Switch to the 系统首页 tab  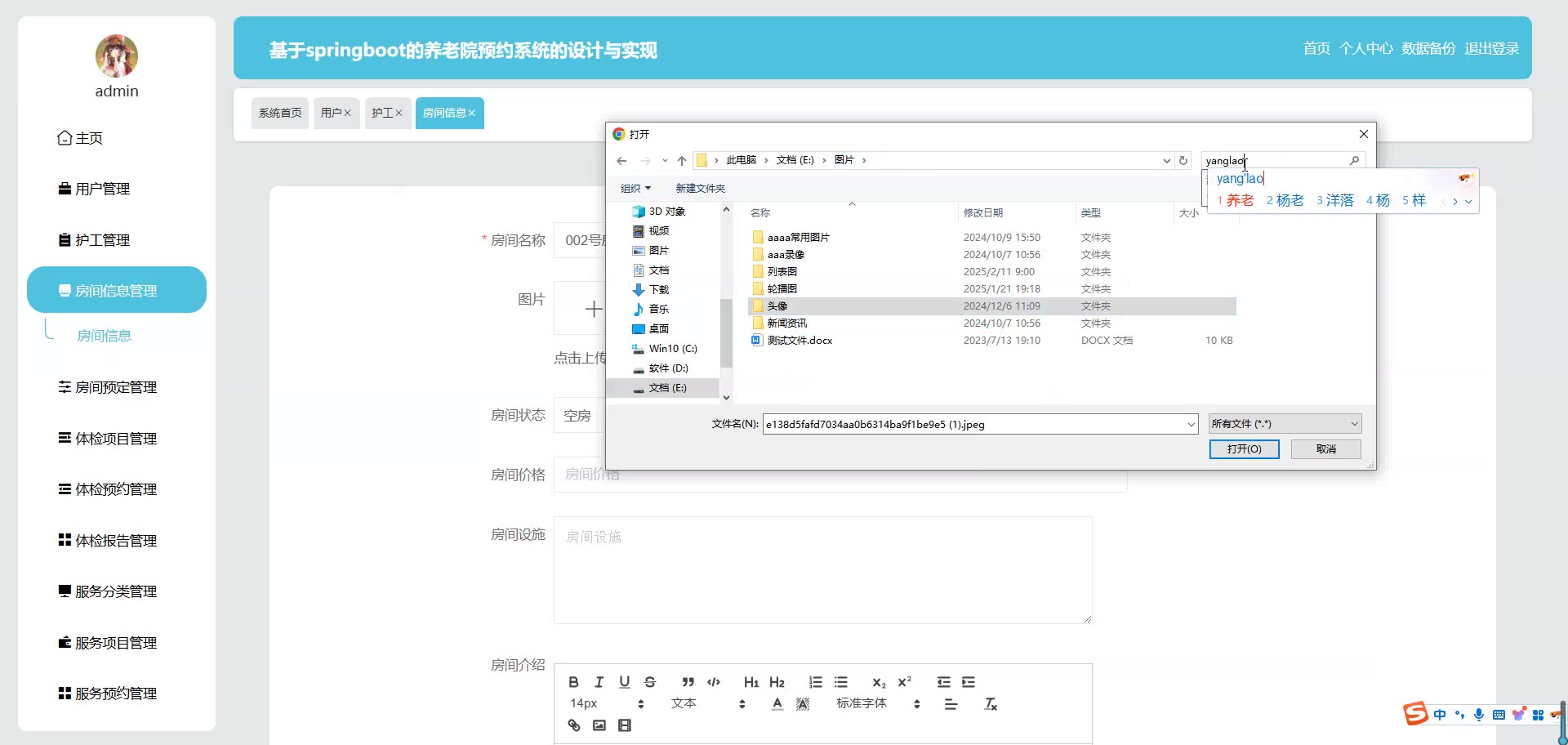click(280, 113)
